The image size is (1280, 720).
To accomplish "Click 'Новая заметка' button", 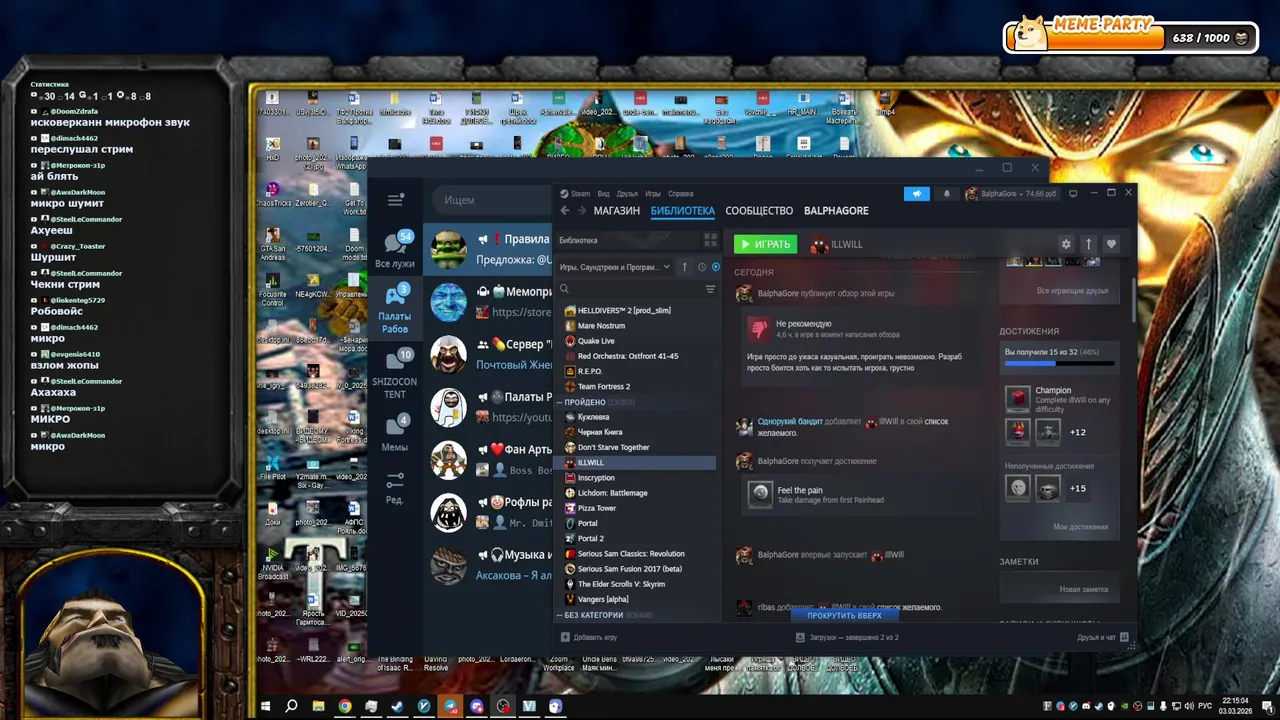I will click(1084, 589).
